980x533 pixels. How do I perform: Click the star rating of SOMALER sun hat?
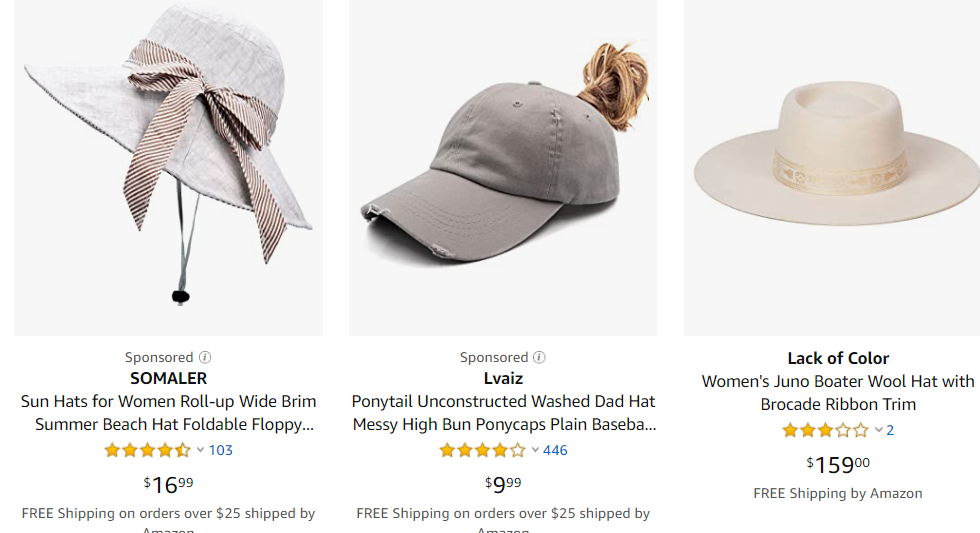tap(148, 451)
